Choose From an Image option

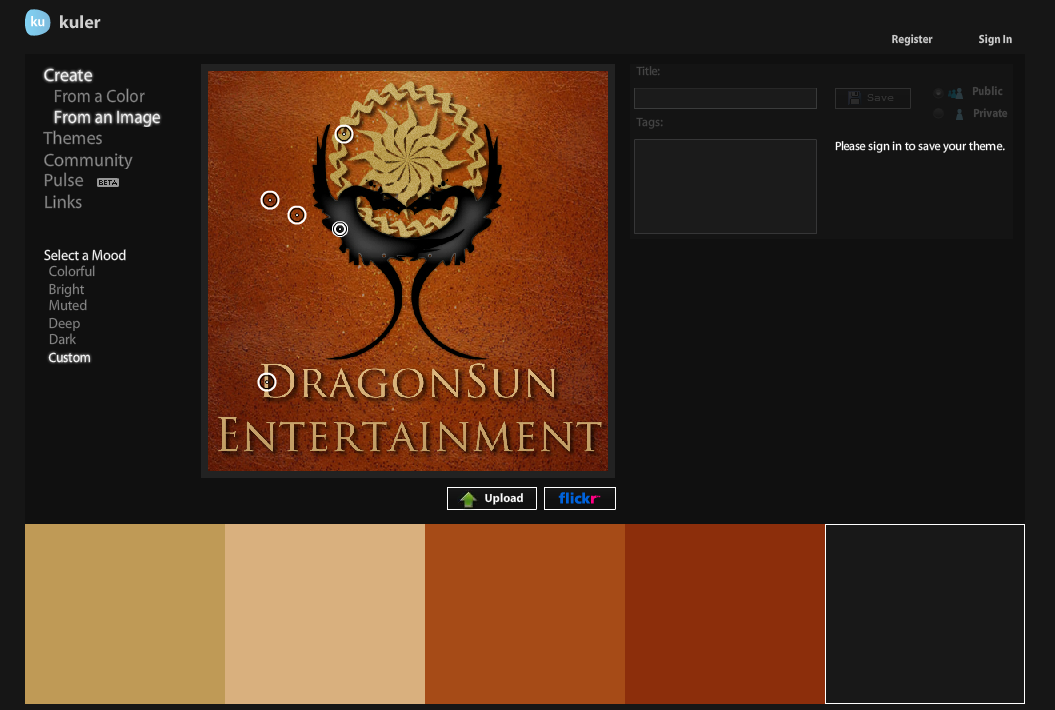click(x=107, y=118)
